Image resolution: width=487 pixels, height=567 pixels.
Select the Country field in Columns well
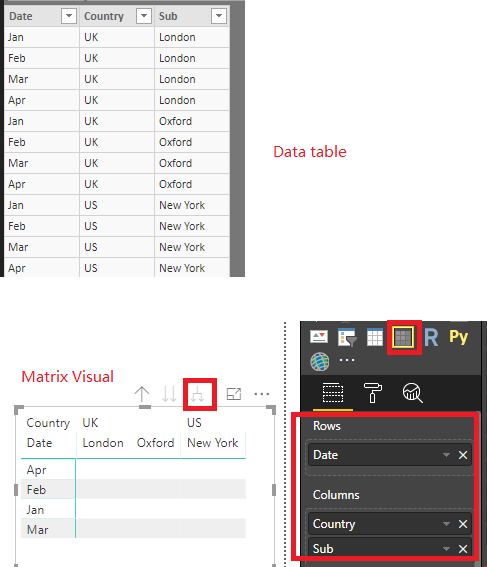coord(390,524)
